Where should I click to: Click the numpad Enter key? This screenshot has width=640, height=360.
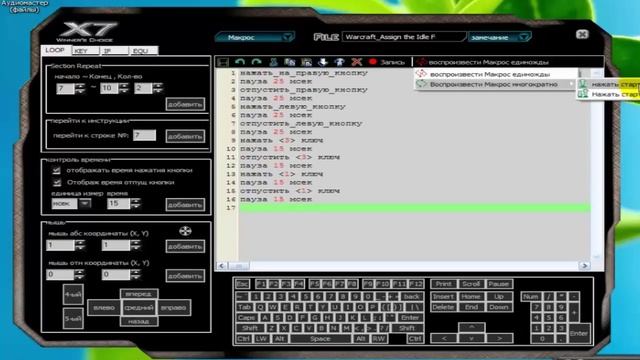(579, 333)
